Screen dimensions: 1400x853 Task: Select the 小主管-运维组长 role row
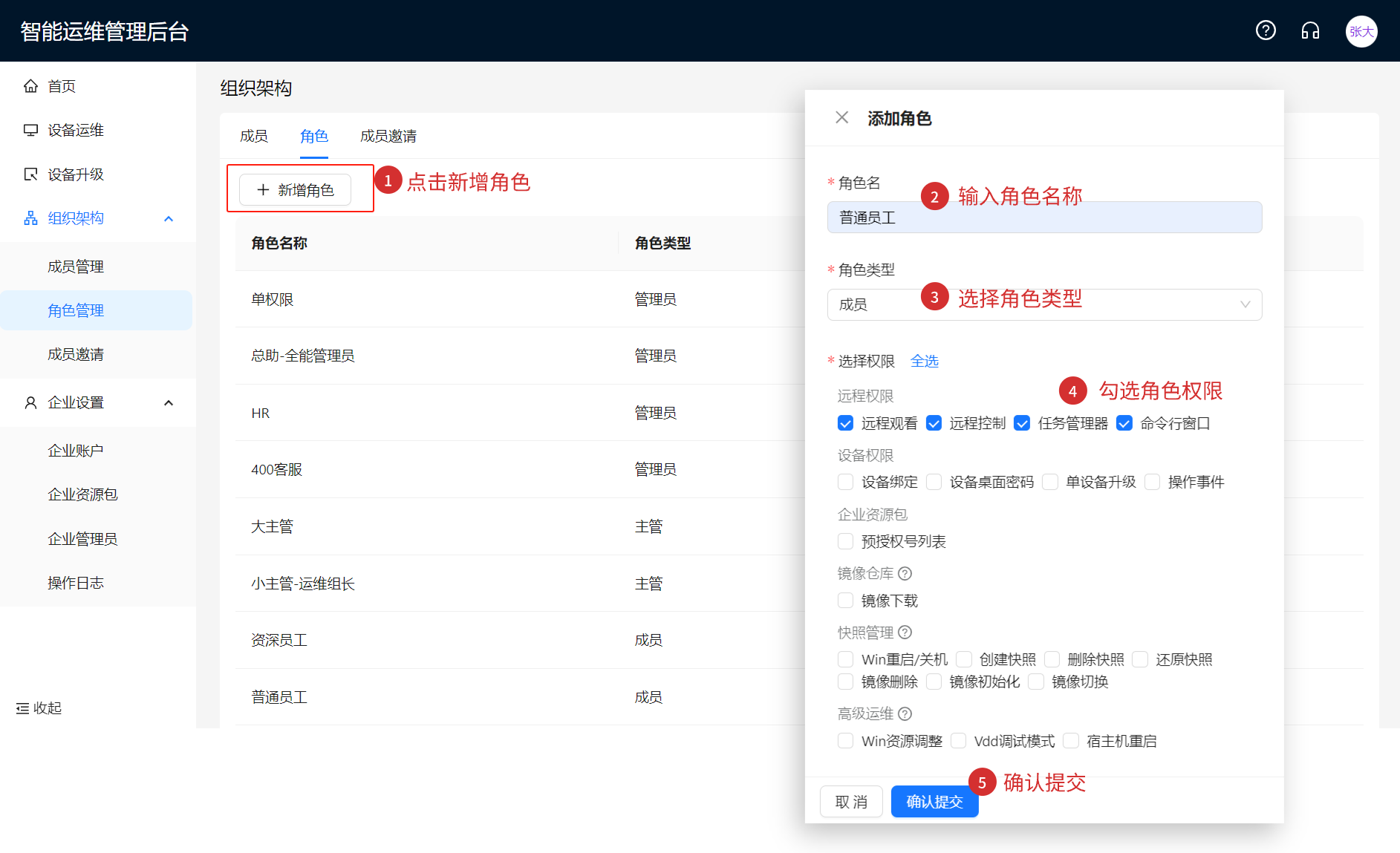(x=520, y=584)
